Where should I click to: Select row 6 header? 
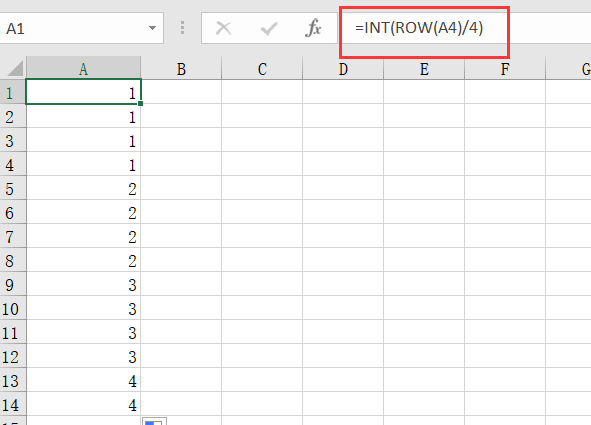(13, 212)
